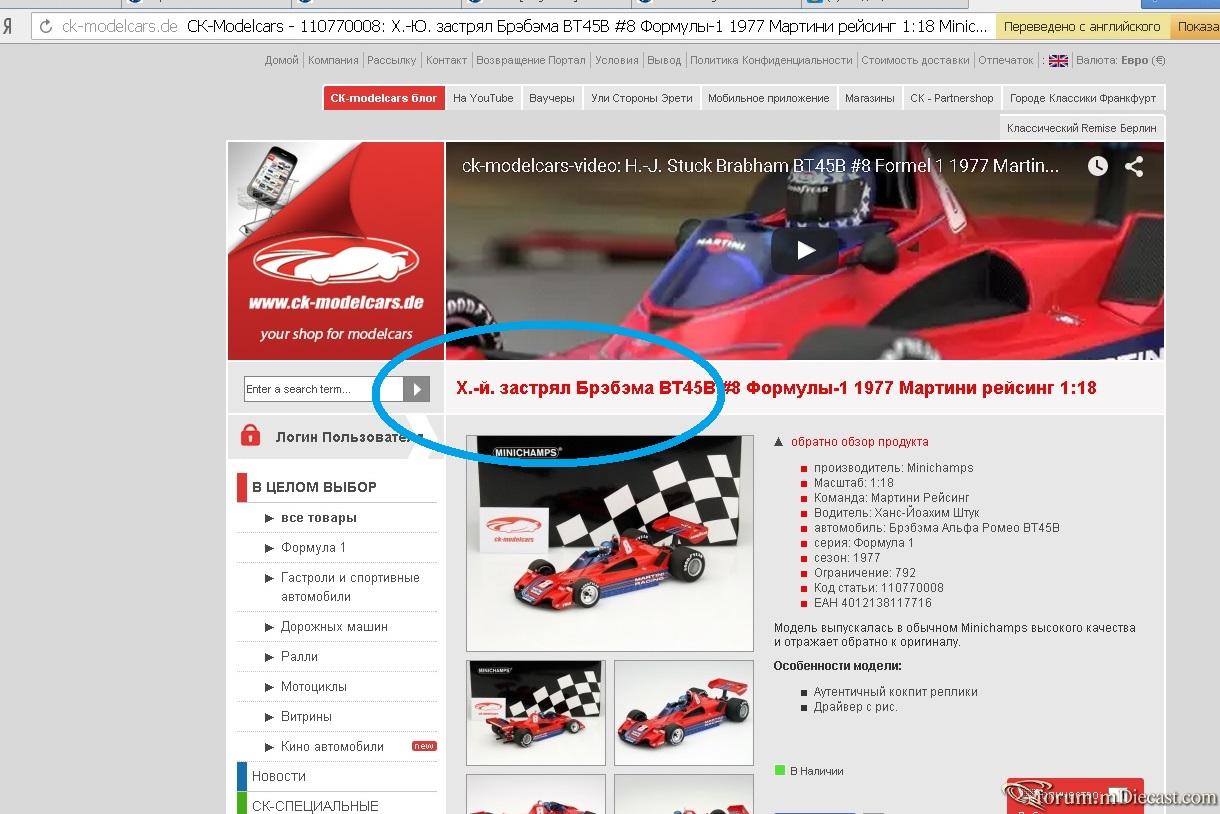Viewport: 1220px width, 814px height.
Task: Expand the Мотоциклы category
Action: click(x=314, y=687)
